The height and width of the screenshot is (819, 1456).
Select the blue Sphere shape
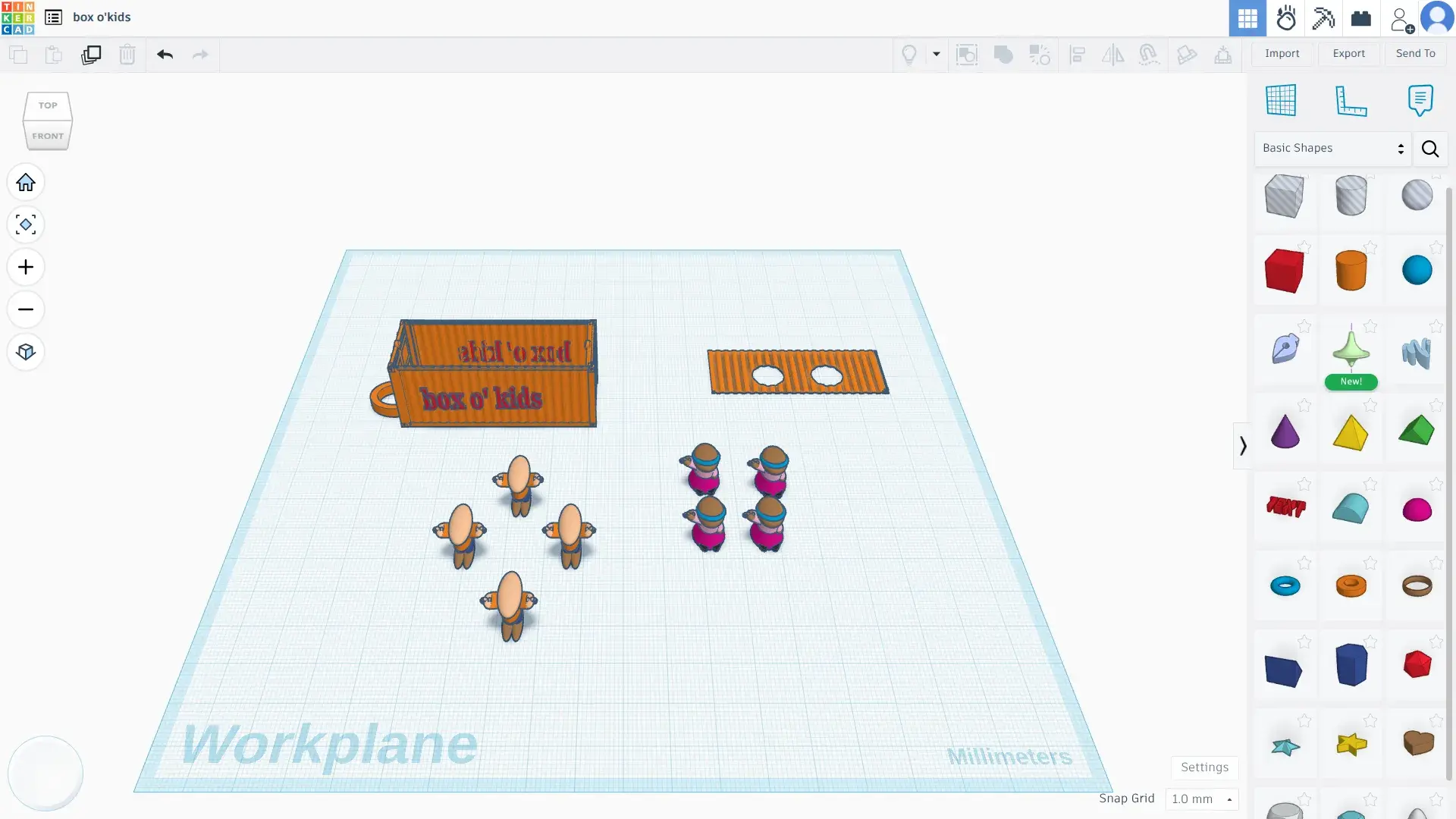coord(1417,271)
